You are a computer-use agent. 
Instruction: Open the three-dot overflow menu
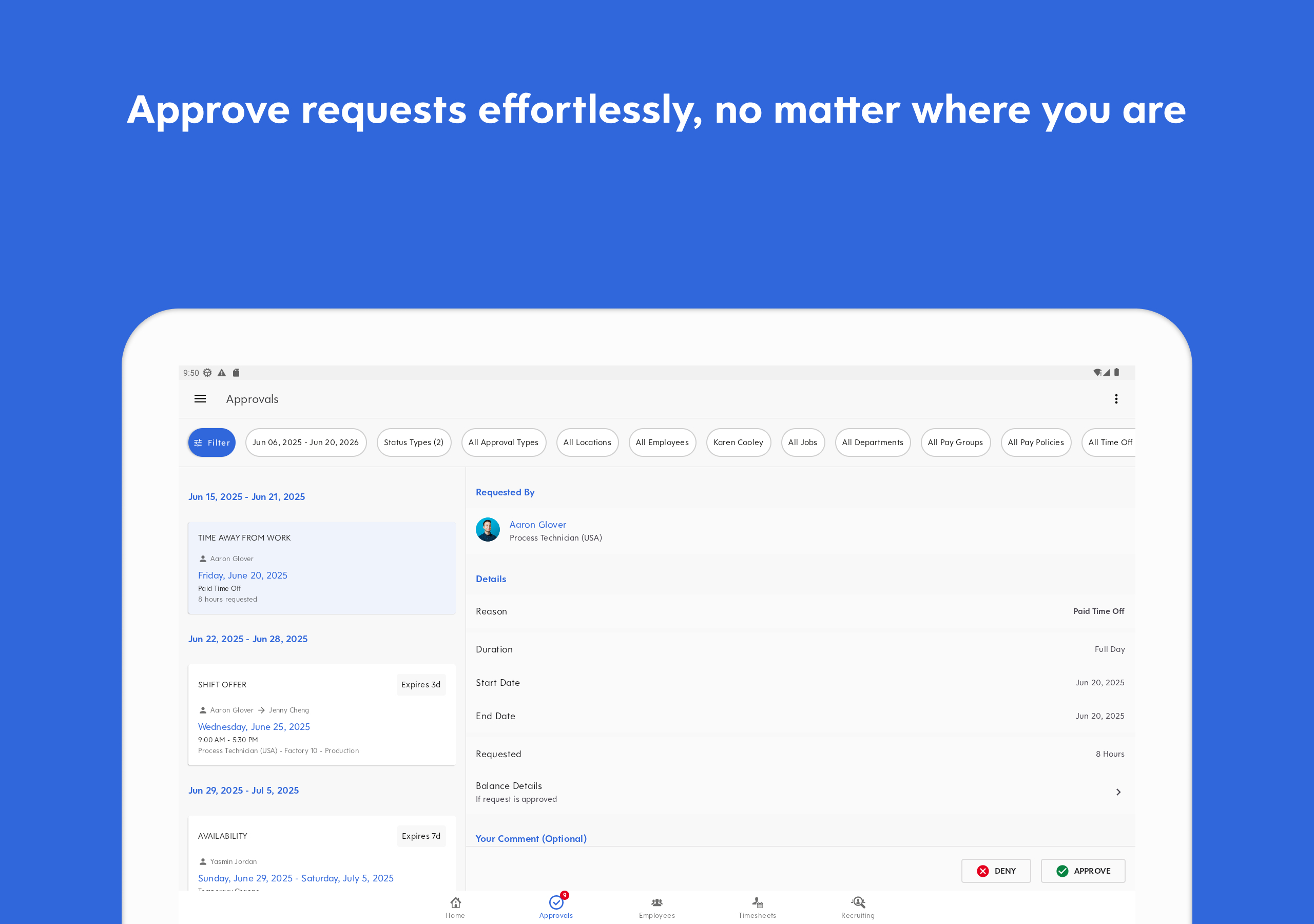pos(1115,399)
